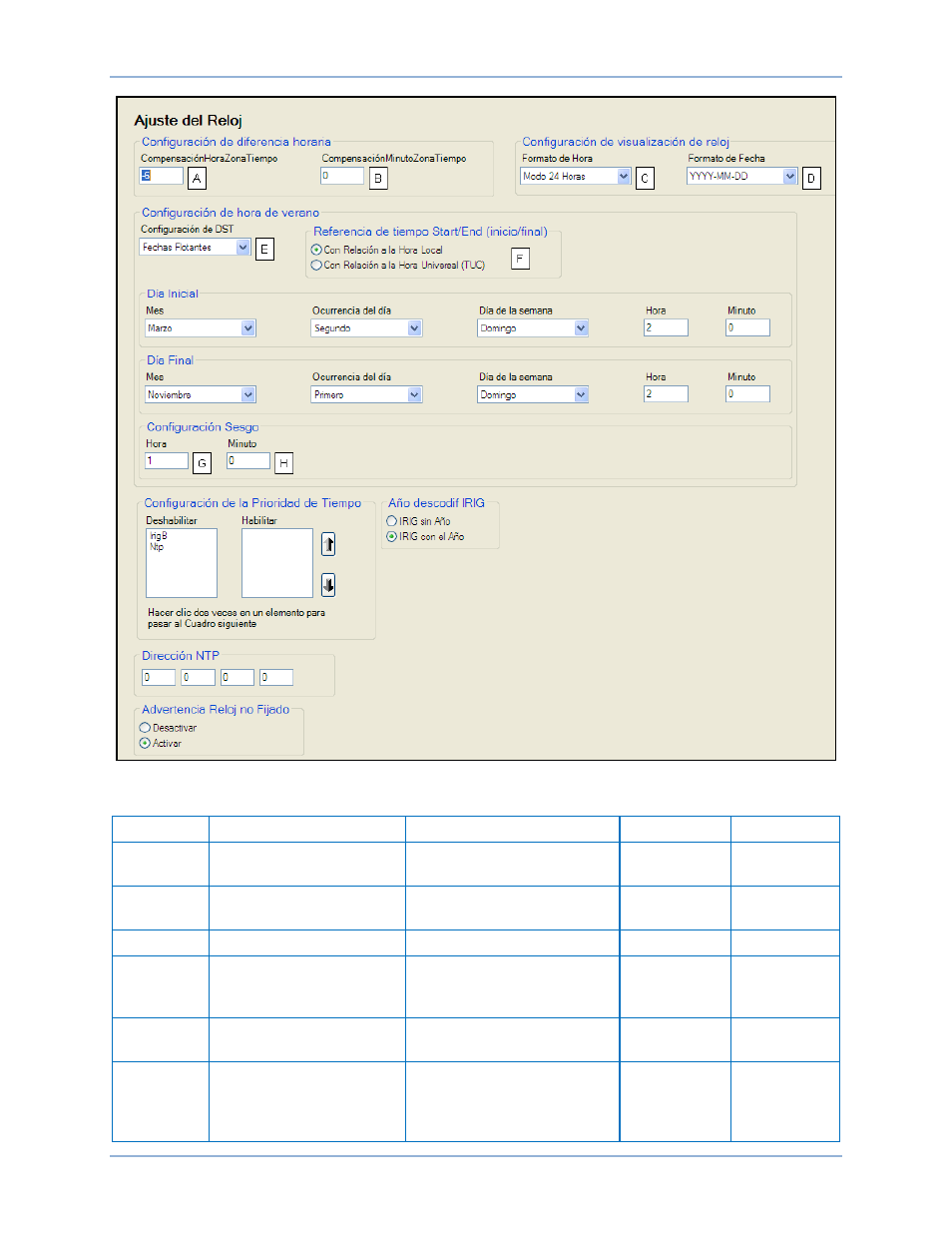Click the second Dirección NTP octet field

[x=198, y=677]
